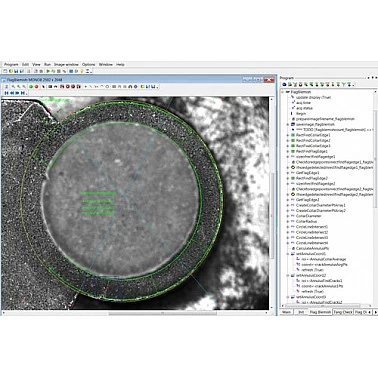Collapse the setAnnulusCoord2 tree node
The height and width of the screenshot is (378, 378).
pos(288,275)
